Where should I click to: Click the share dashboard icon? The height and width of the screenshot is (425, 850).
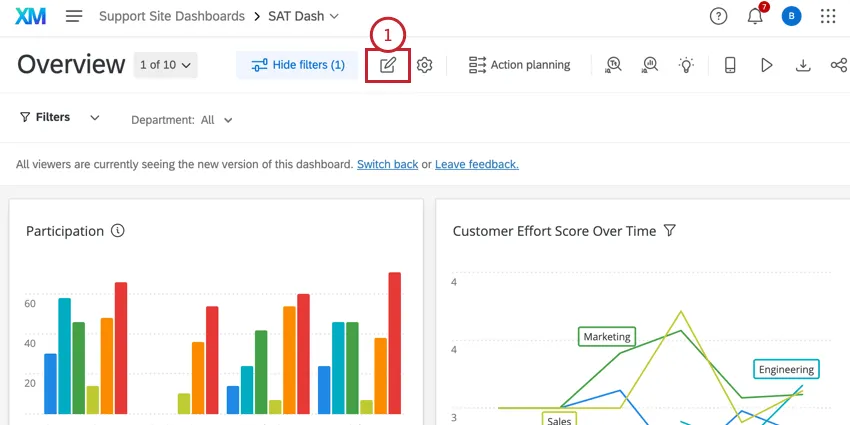[838, 65]
